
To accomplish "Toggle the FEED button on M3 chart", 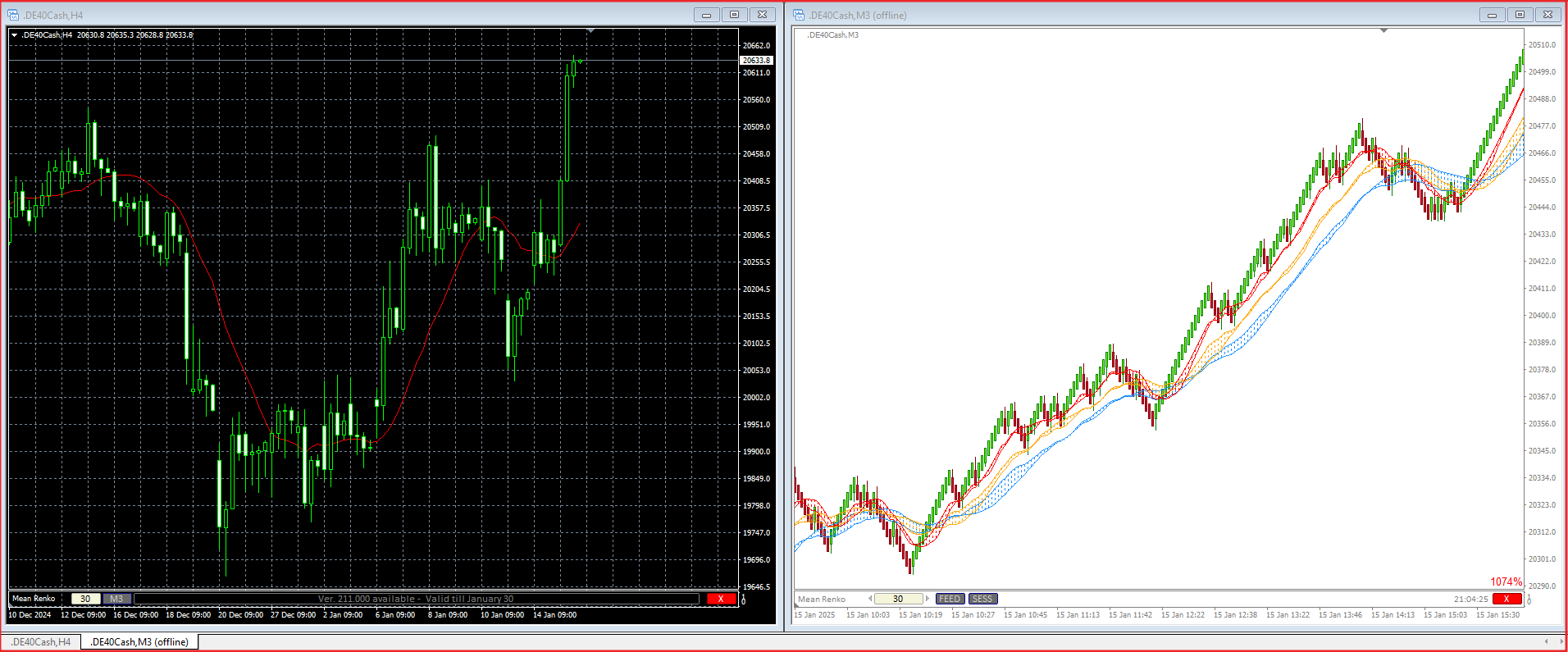I will coord(950,599).
